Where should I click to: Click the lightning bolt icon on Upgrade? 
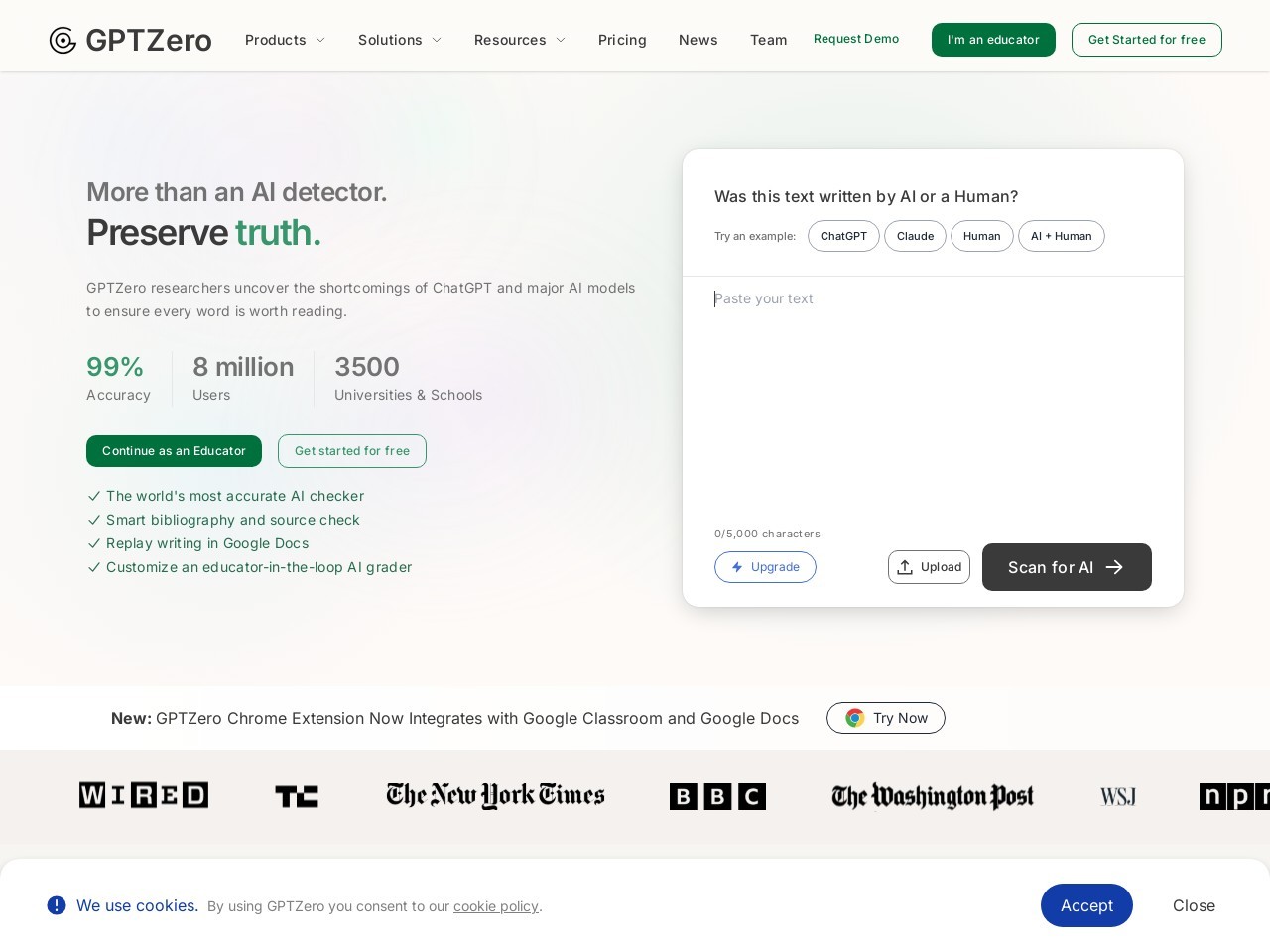(737, 567)
